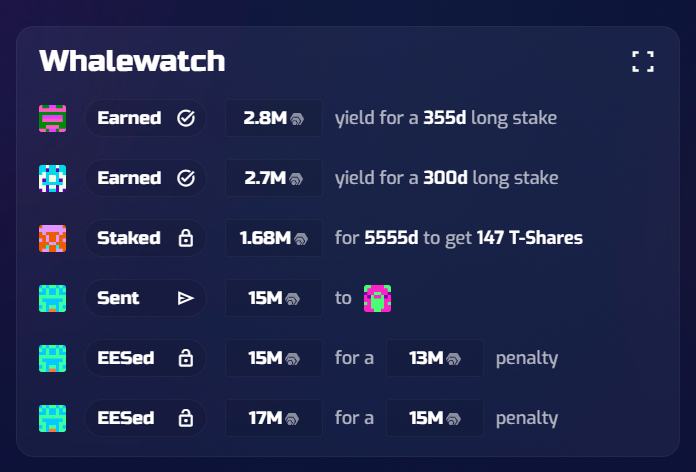Click the Staked lock badge
This screenshot has height=472, width=696.
(145, 238)
